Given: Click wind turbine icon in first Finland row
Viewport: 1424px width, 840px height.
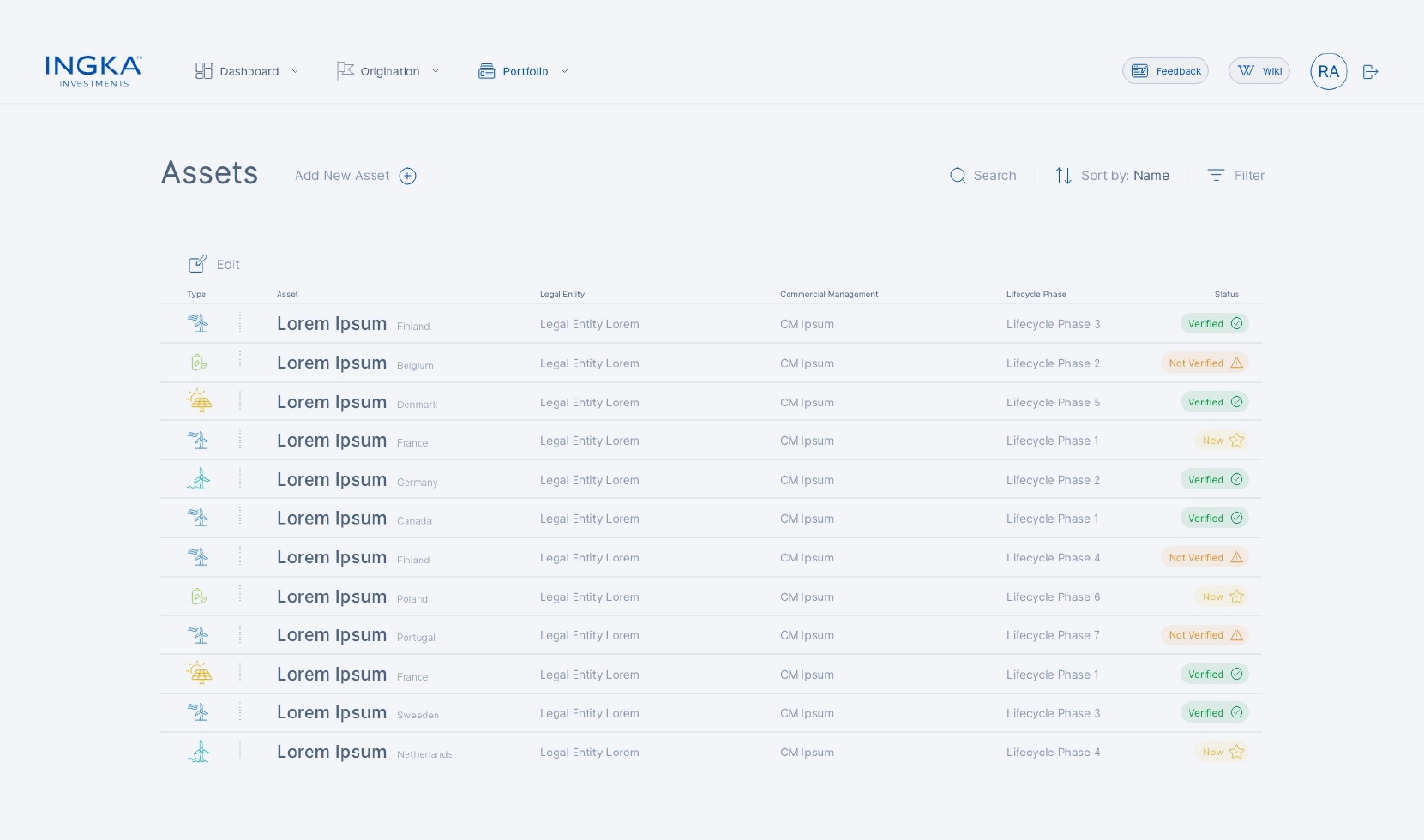Looking at the screenshot, I should pos(199,323).
